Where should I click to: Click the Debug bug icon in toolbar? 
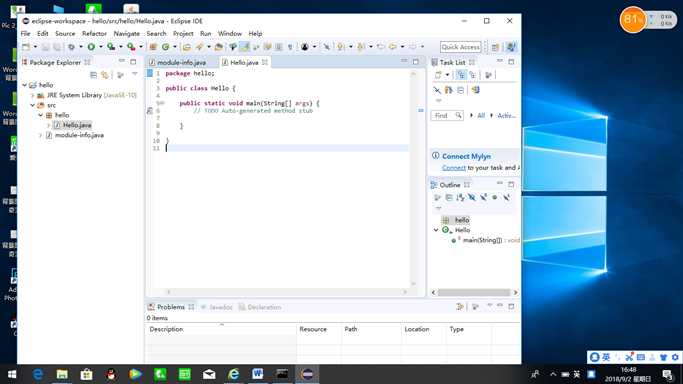tap(71, 47)
